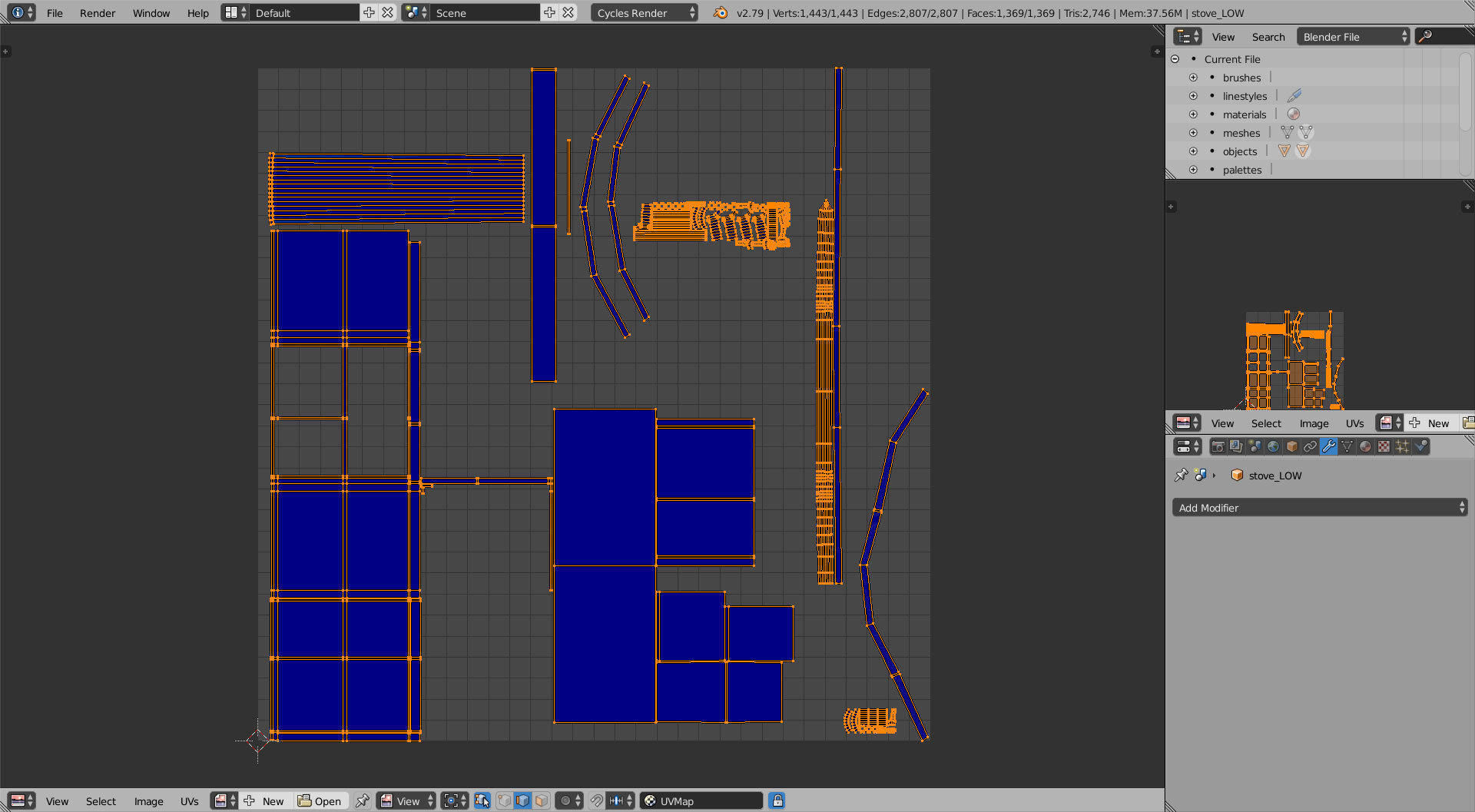Open the pivot point dropdown in UV editor

pos(455,801)
